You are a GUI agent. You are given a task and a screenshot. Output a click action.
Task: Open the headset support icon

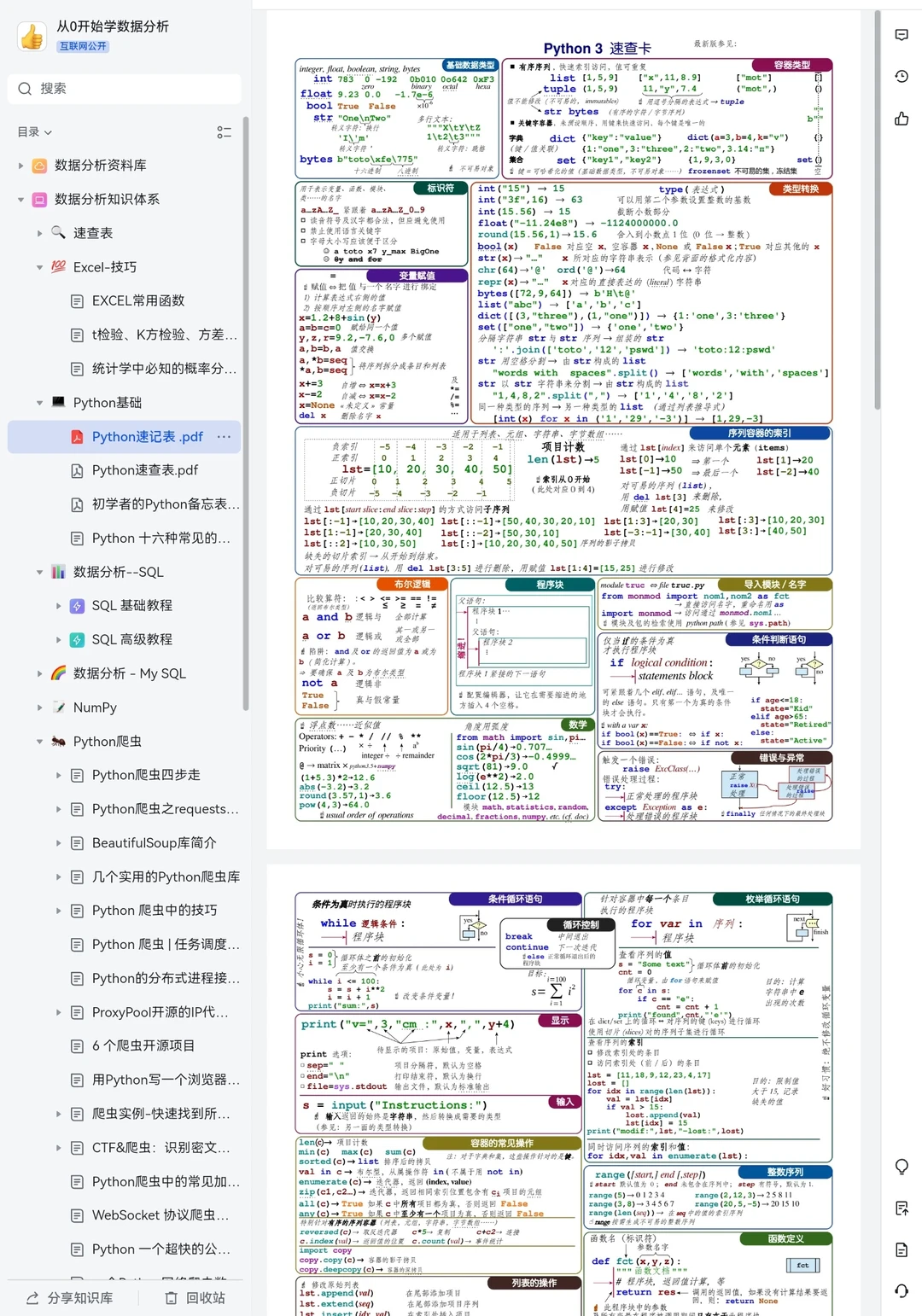(902, 1291)
